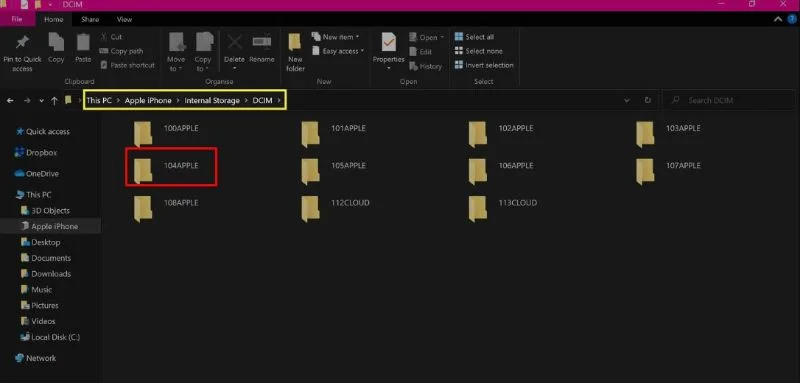Select This PC in the sidebar
This screenshot has height=383, width=800.
pyautogui.click(x=34, y=195)
